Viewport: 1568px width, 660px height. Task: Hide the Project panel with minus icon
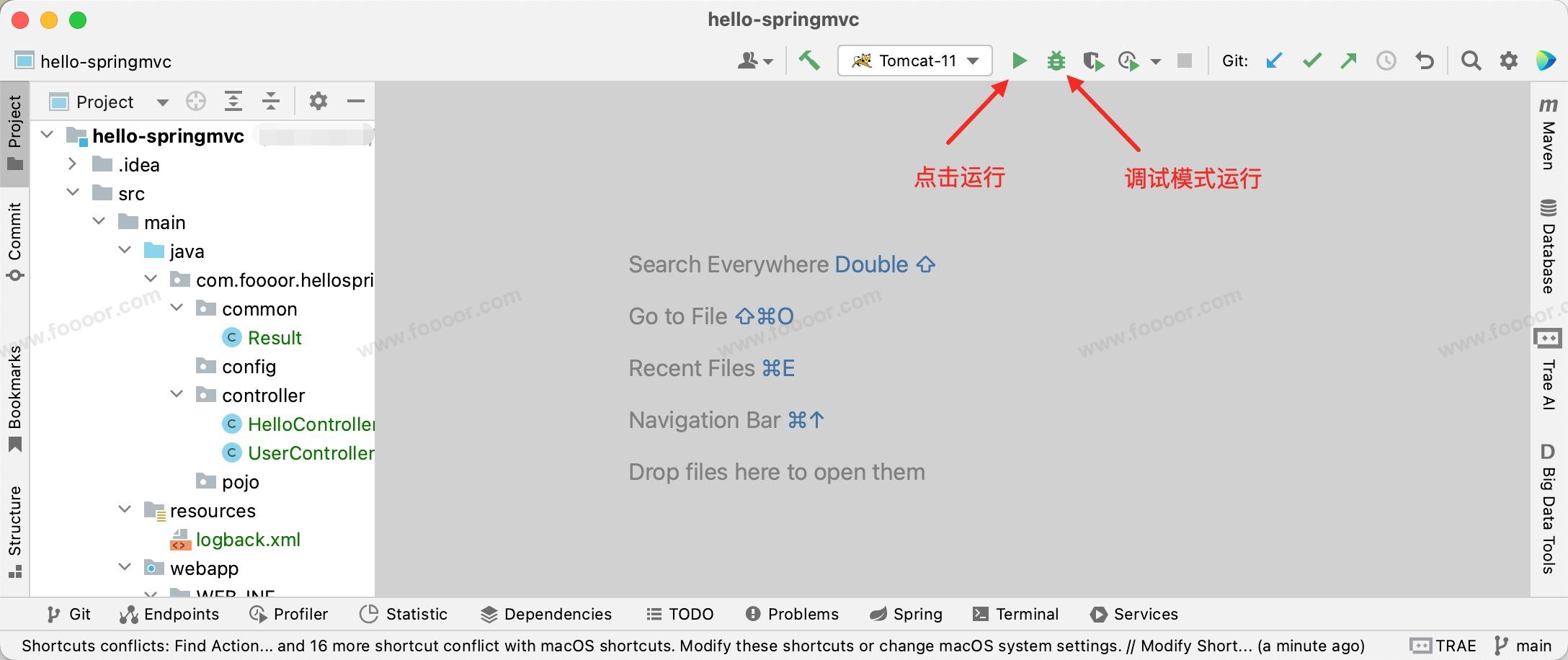coord(356,102)
